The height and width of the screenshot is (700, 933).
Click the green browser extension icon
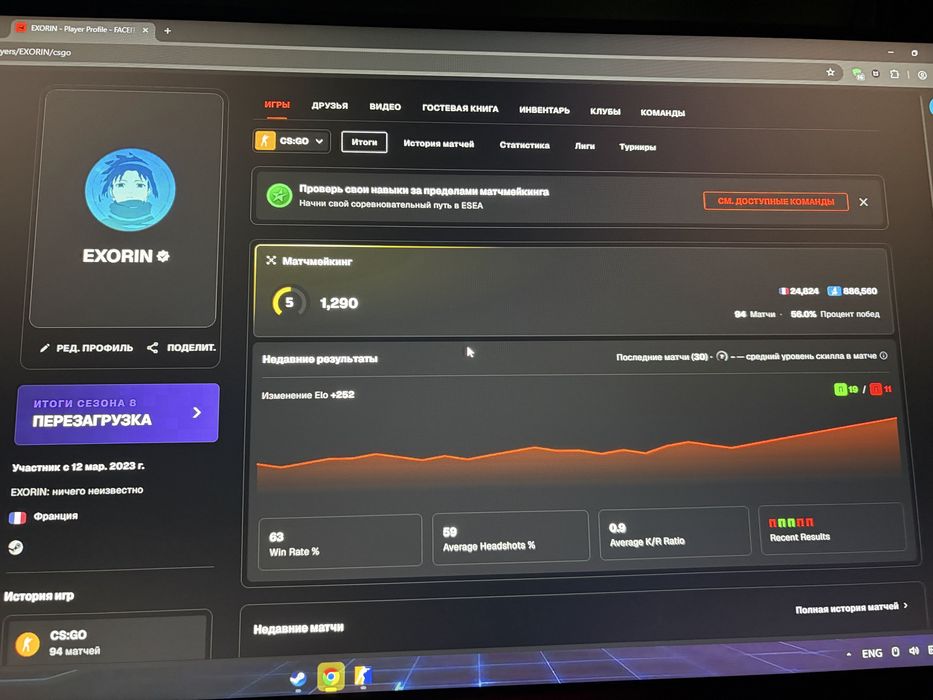point(857,73)
